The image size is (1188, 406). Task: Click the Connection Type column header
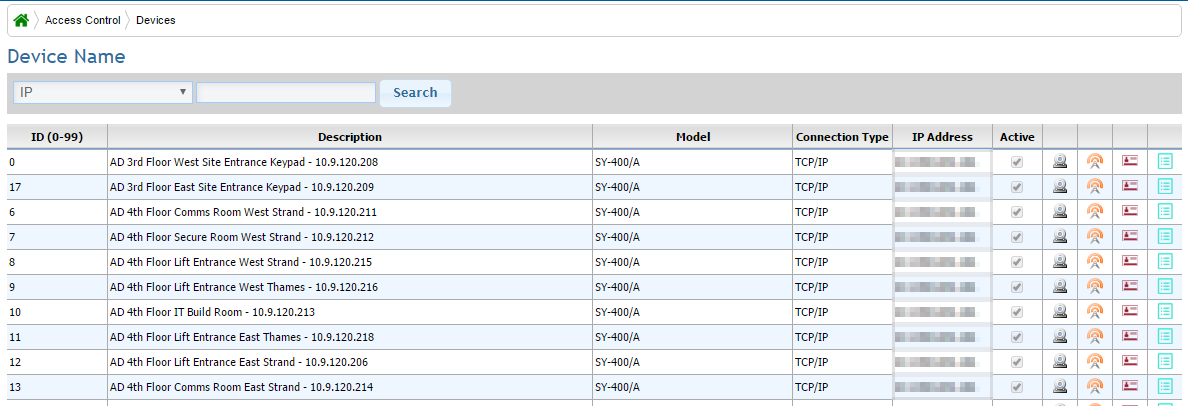pos(843,137)
